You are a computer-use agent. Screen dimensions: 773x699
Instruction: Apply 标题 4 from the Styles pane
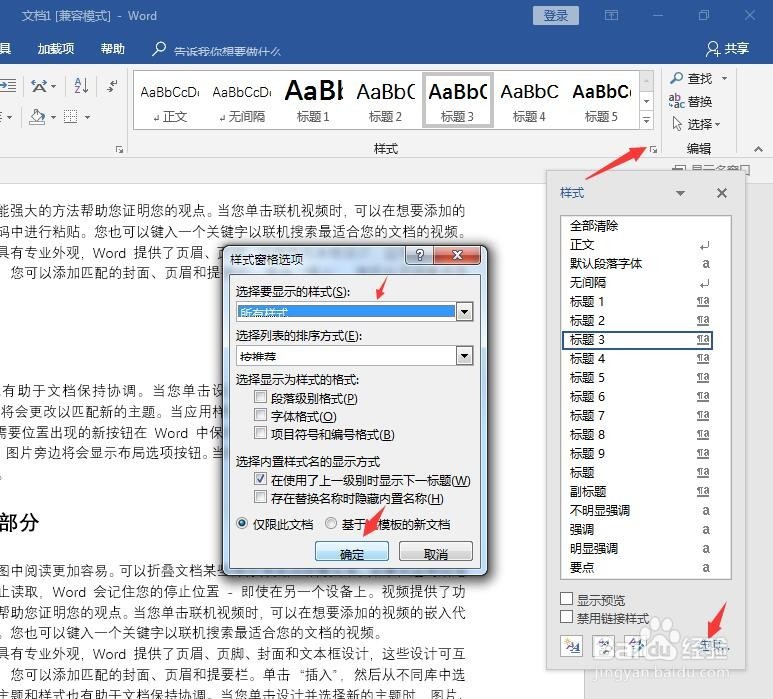coord(638,358)
